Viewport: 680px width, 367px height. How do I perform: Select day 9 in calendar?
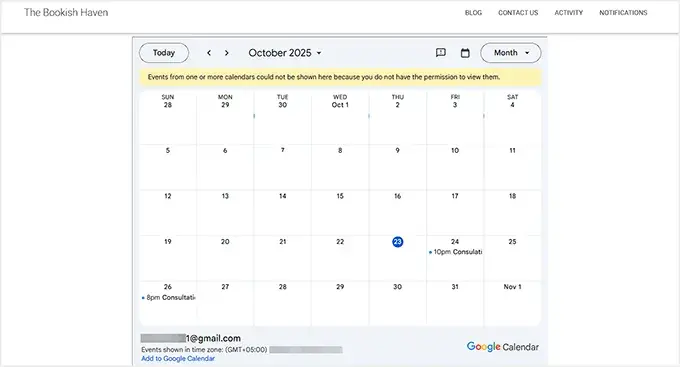[x=397, y=151]
